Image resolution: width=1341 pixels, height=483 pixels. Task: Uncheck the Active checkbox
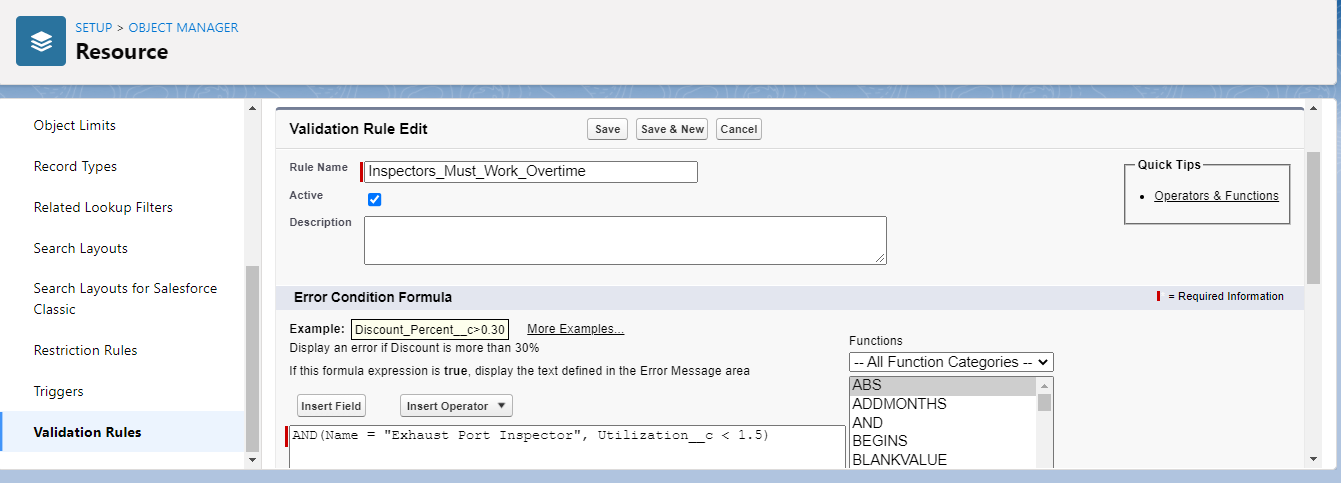click(375, 199)
